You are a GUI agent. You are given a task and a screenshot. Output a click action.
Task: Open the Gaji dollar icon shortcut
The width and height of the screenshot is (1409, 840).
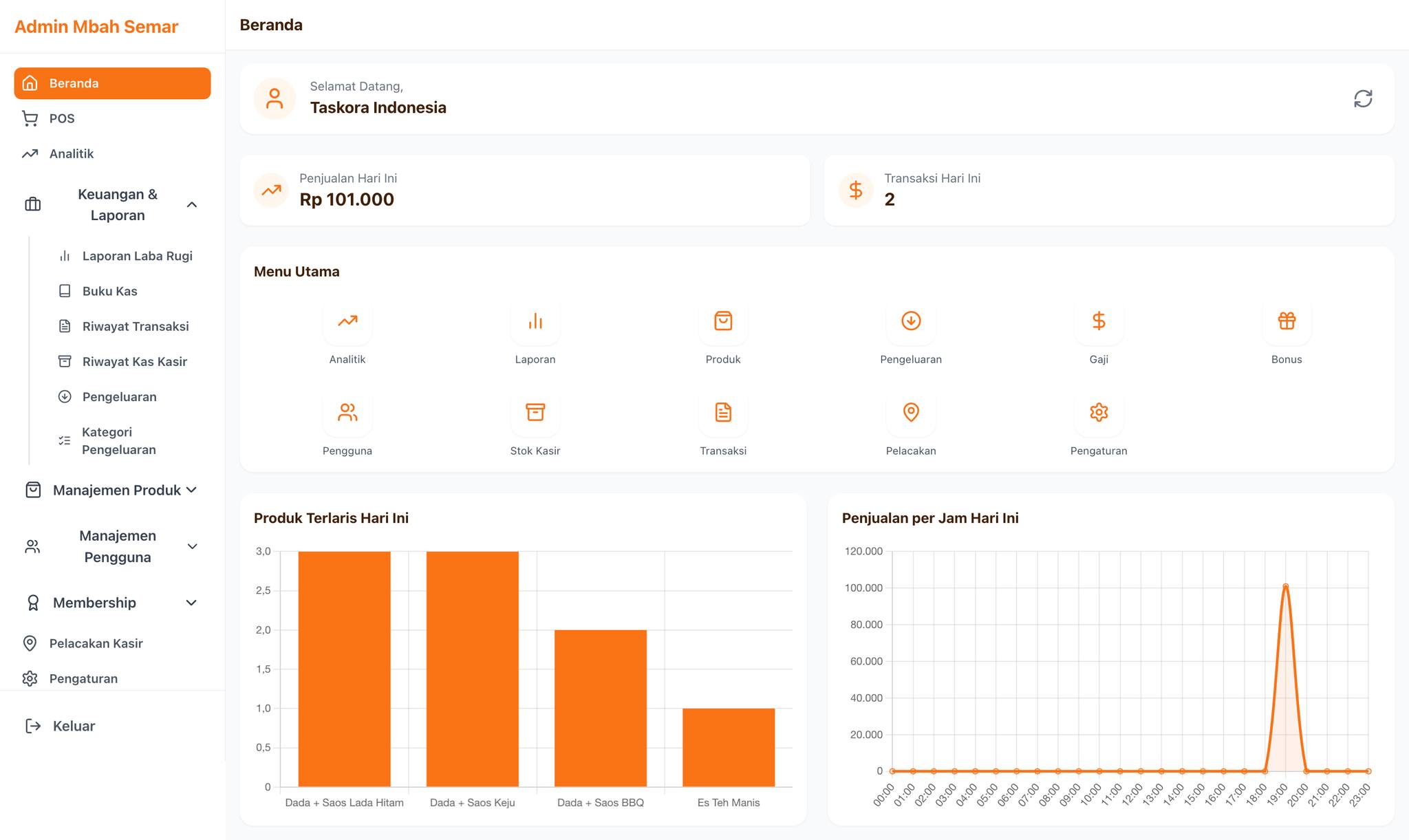(1099, 321)
